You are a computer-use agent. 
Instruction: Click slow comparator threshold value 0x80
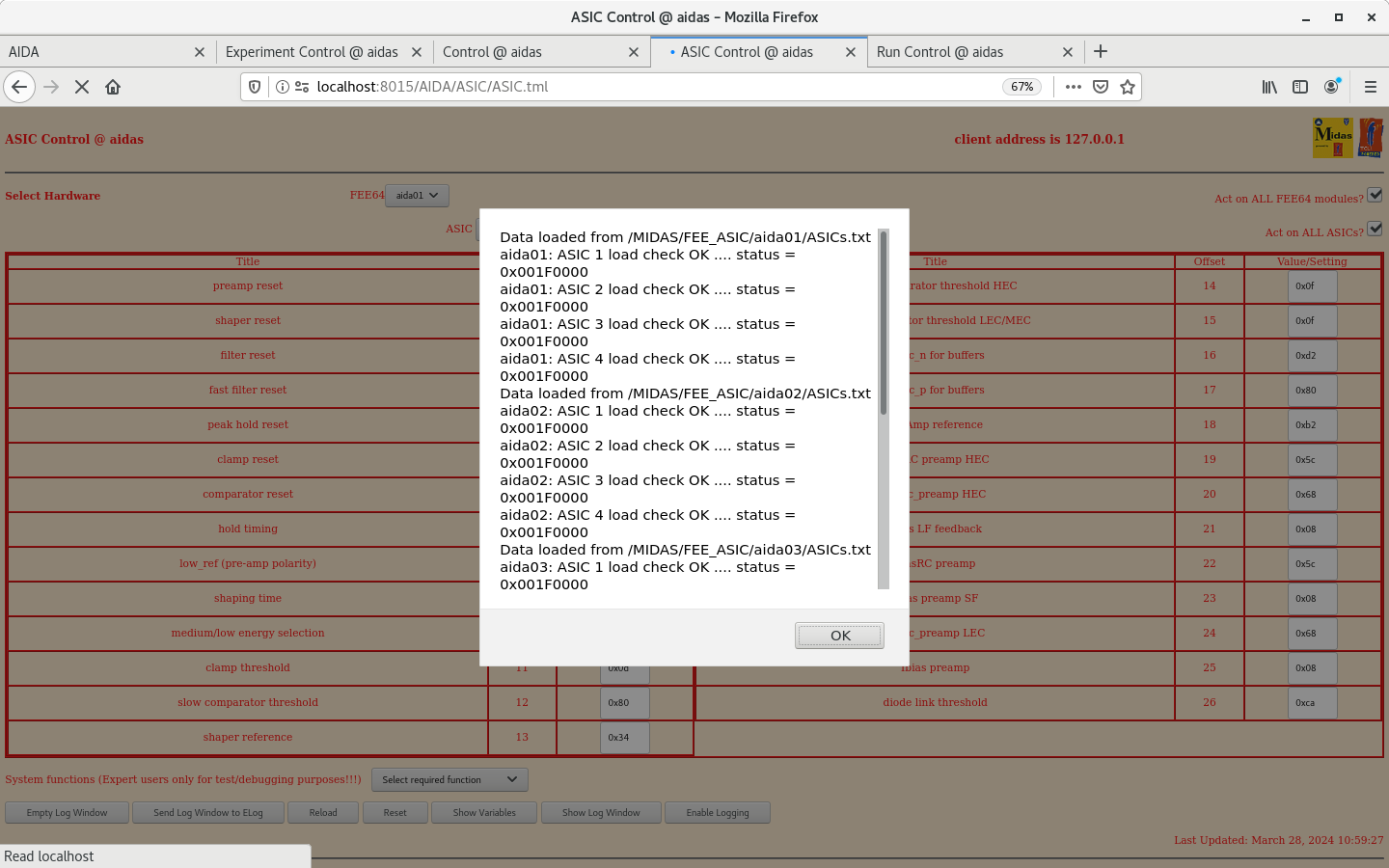click(625, 703)
